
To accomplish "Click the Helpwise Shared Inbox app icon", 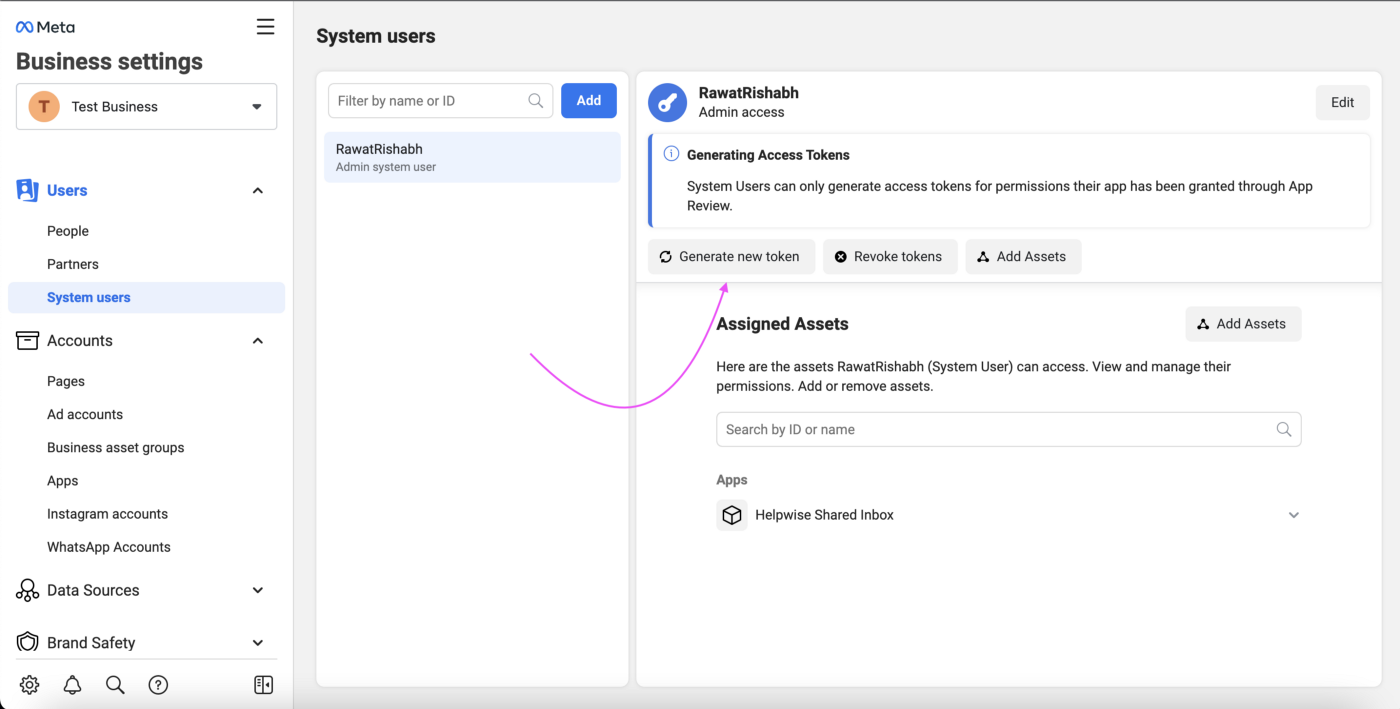I will pos(732,515).
